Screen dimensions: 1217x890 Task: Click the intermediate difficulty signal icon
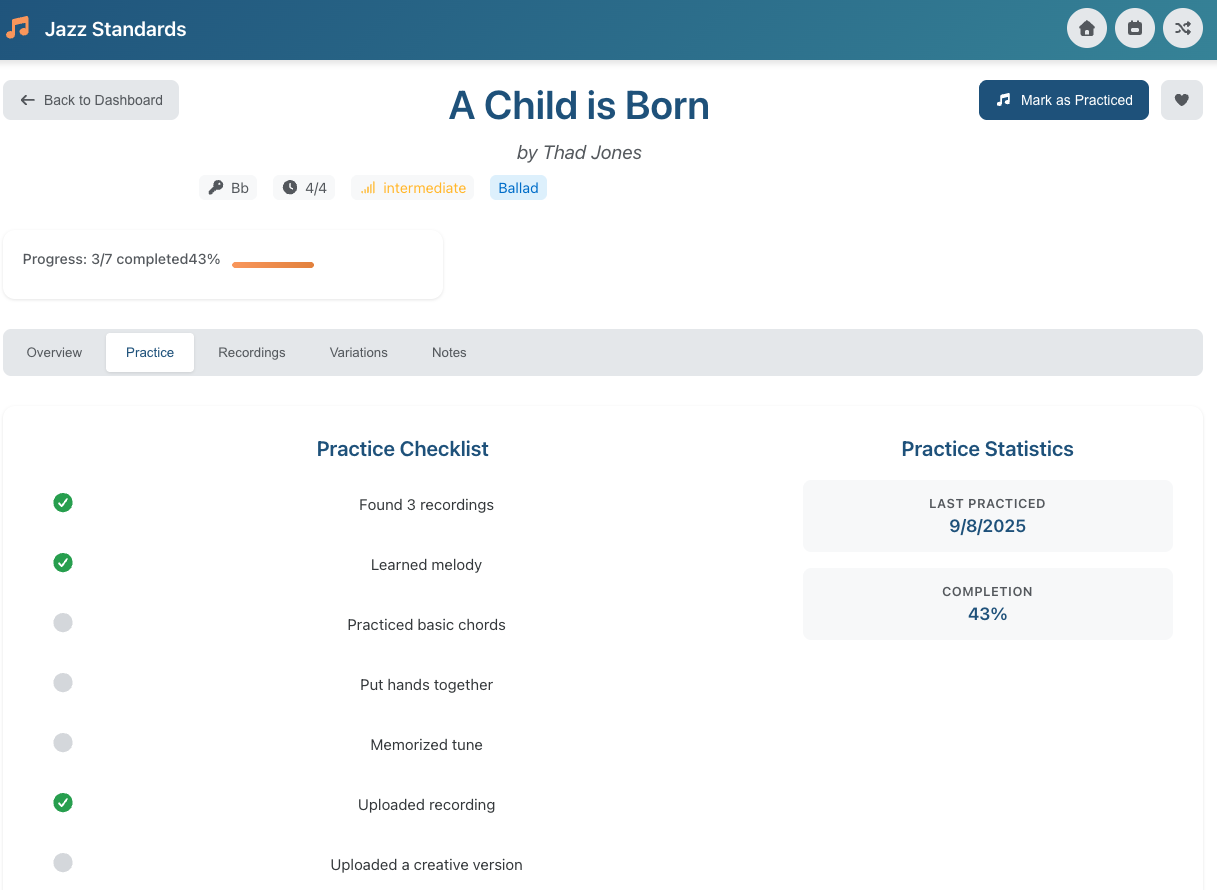coord(368,188)
